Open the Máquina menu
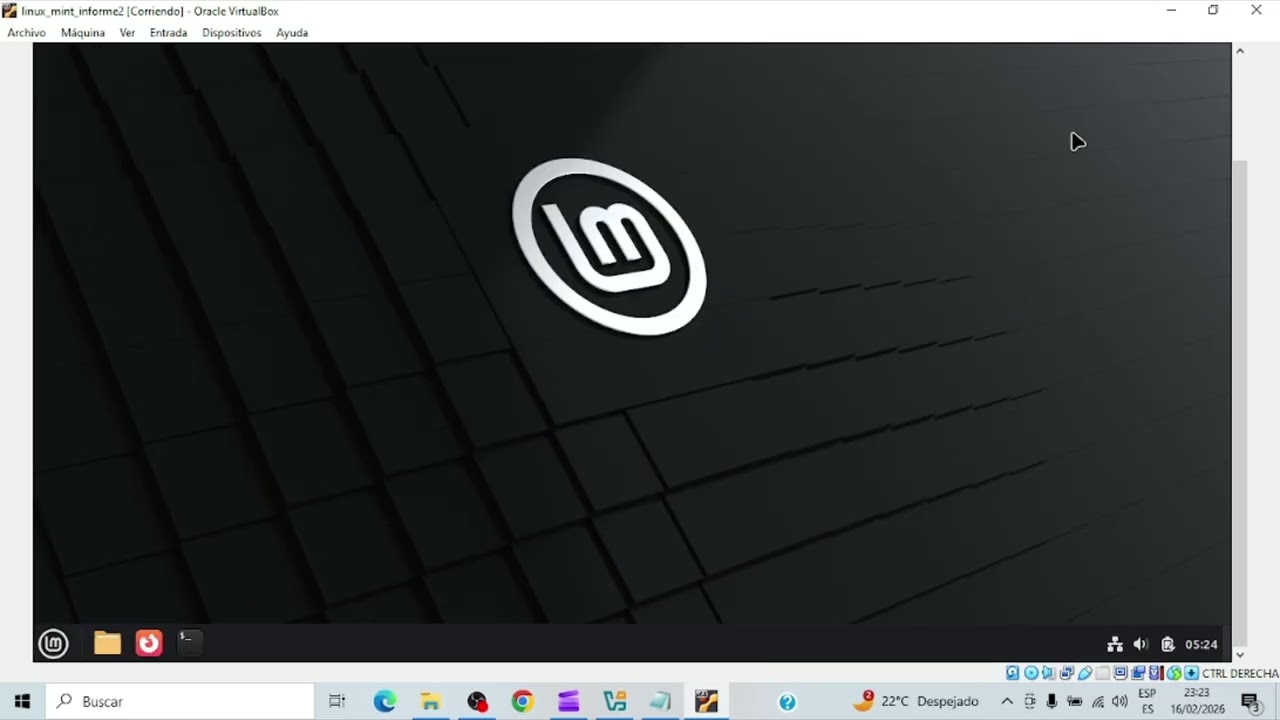The image size is (1280, 720). [x=83, y=33]
